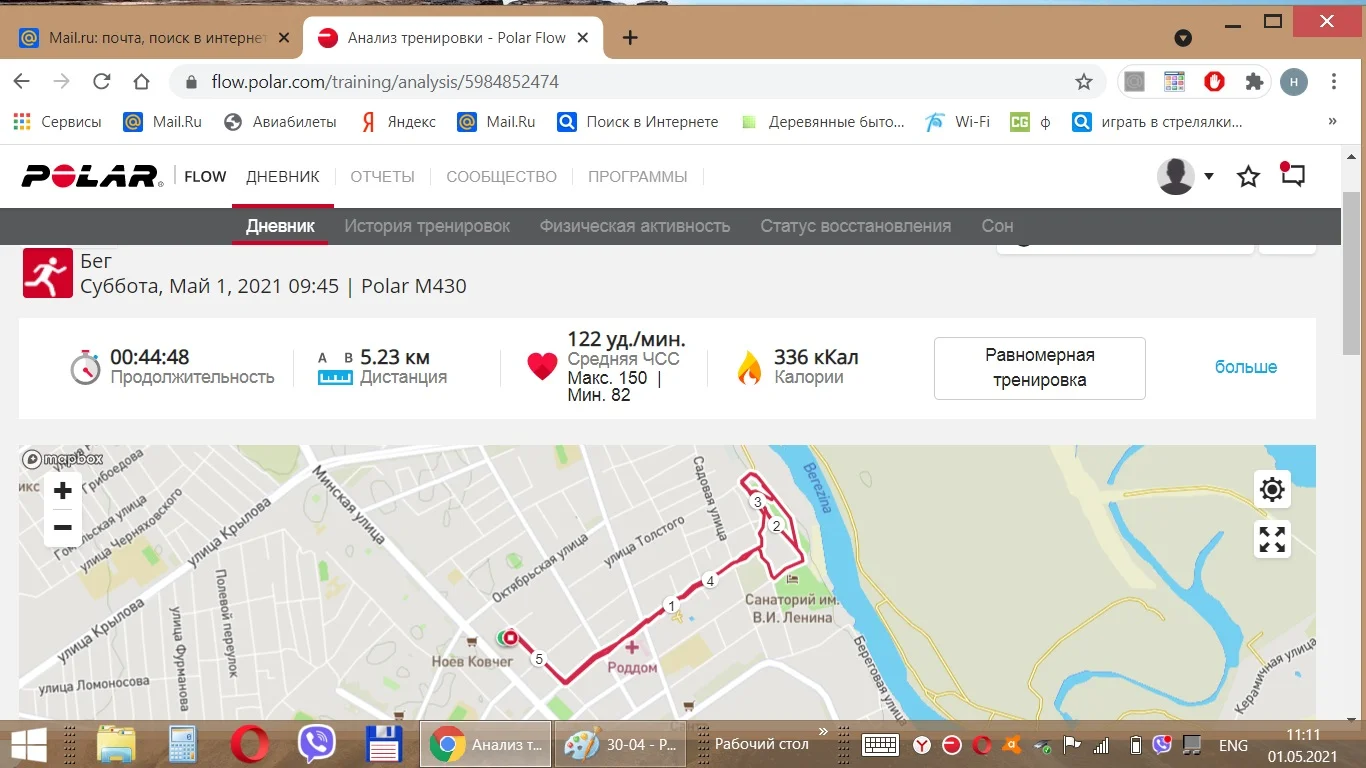Screen dimensions: 1366x768
Task: Click the Равномерная тренировка button
Action: point(1040,368)
